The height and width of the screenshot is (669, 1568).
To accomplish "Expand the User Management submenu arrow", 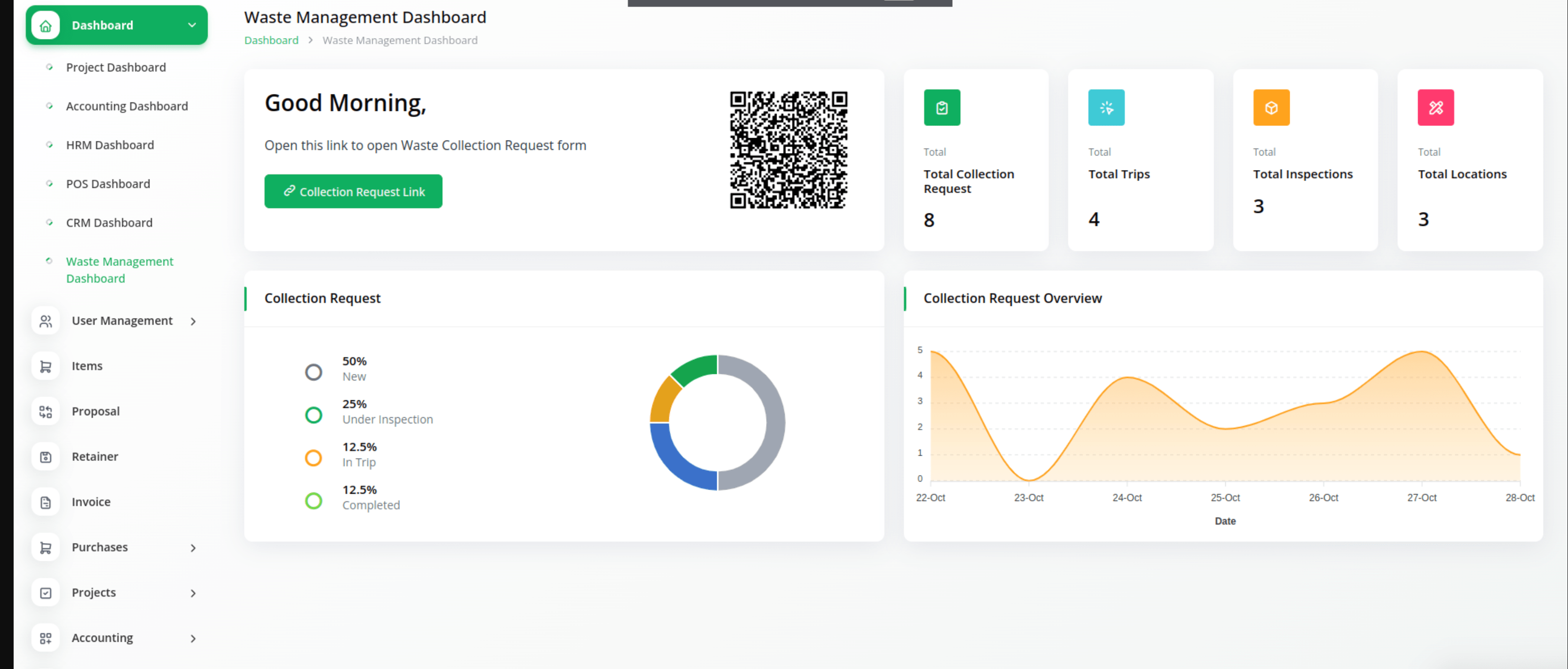I will point(194,322).
